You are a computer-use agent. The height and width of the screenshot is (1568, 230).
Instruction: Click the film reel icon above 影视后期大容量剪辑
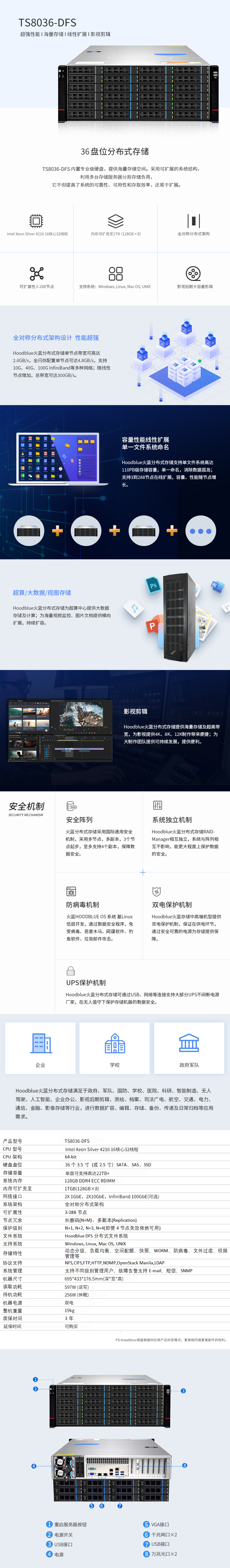coord(193,273)
